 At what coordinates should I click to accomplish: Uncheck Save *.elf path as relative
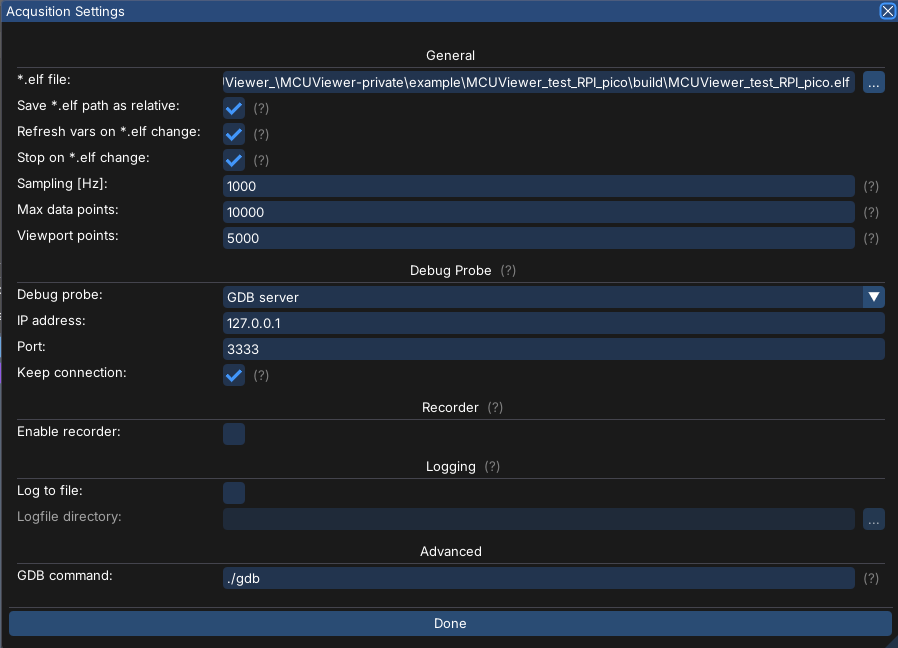pyautogui.click(x=234, y=108)
